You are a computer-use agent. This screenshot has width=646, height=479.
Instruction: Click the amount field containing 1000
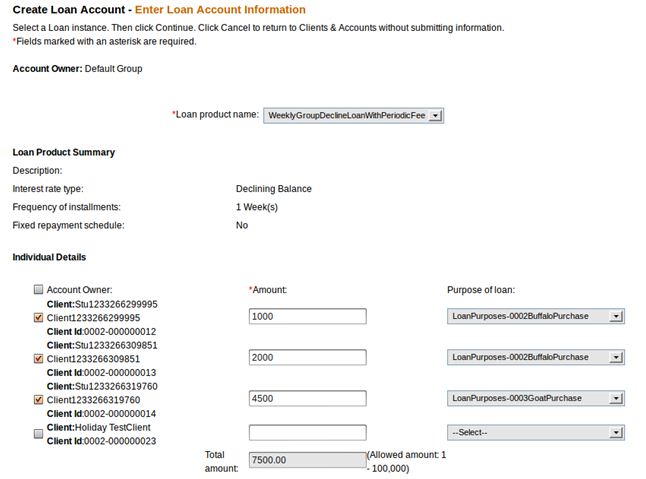pyautogui.click(x=307, y=316)
